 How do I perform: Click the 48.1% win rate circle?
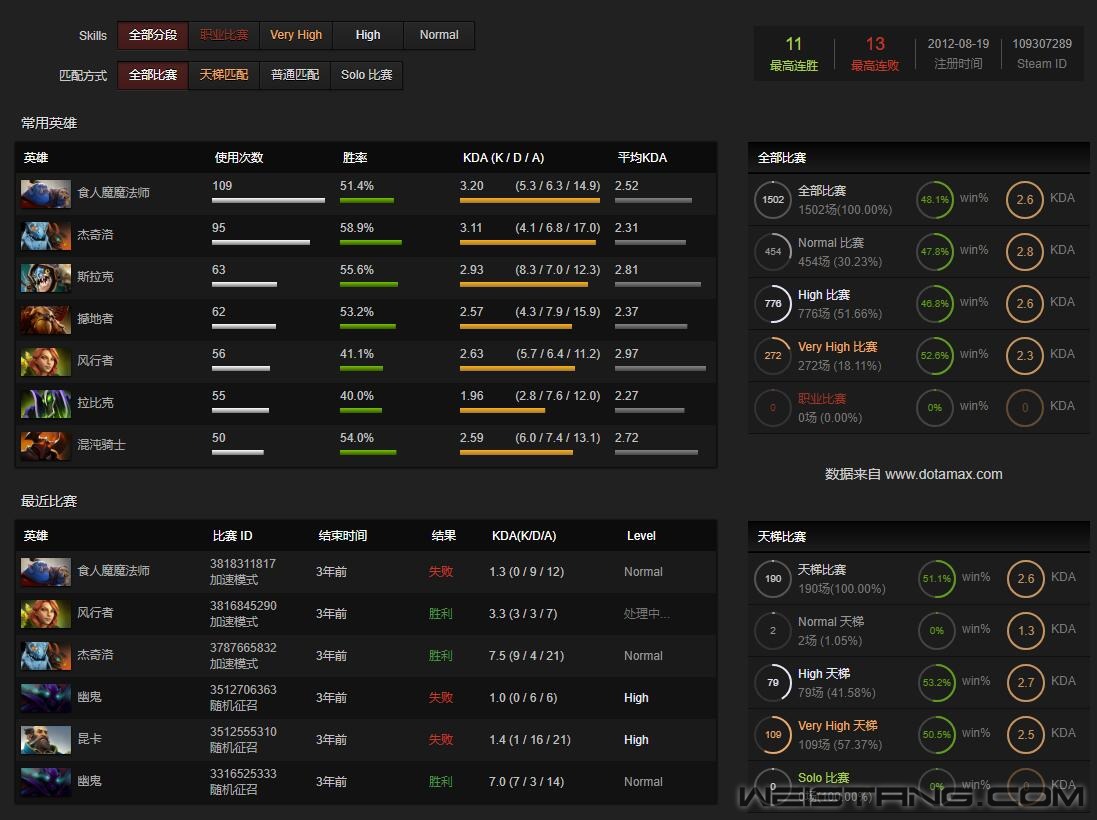click(x=935, y=199)
